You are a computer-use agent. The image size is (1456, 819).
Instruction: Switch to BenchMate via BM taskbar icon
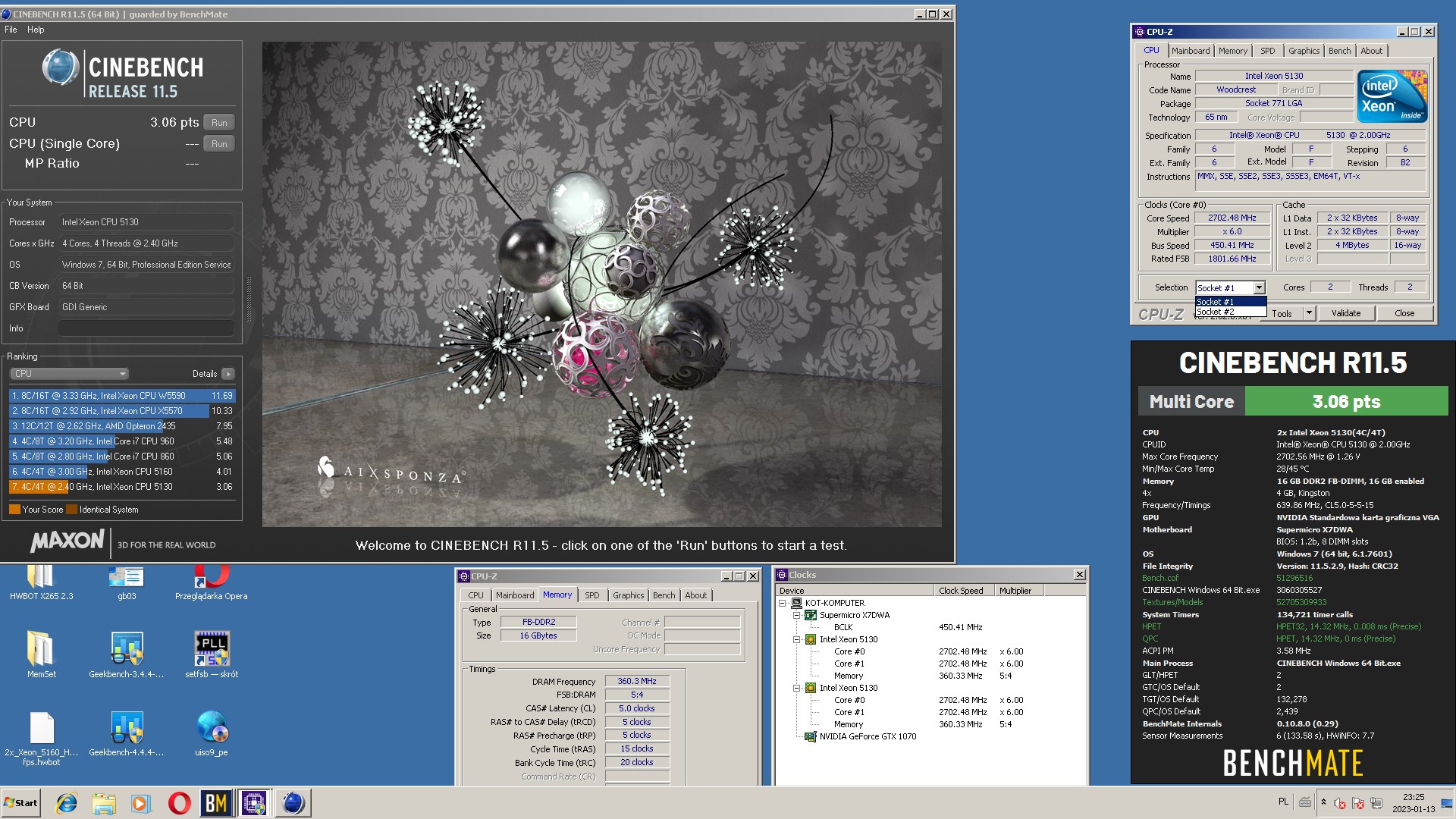(x=216, y=803)
